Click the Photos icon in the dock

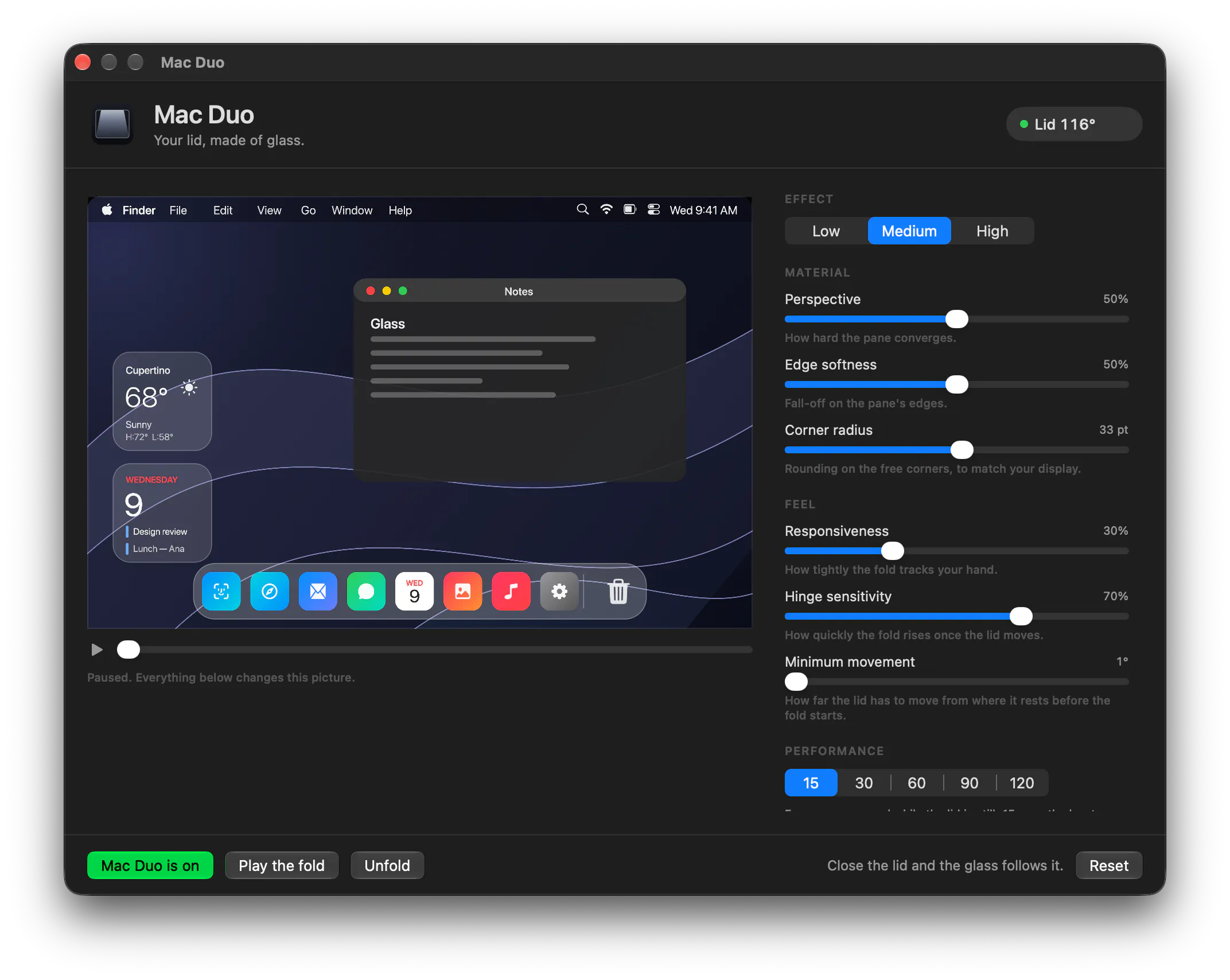point(462,591)
